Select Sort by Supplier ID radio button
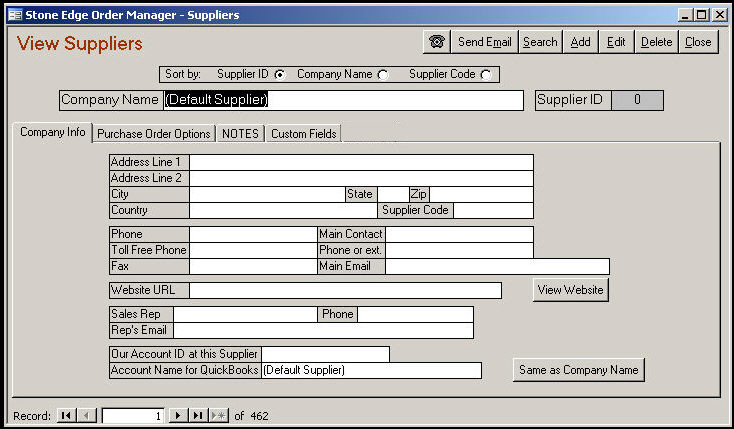 click(x=279, y=74)
